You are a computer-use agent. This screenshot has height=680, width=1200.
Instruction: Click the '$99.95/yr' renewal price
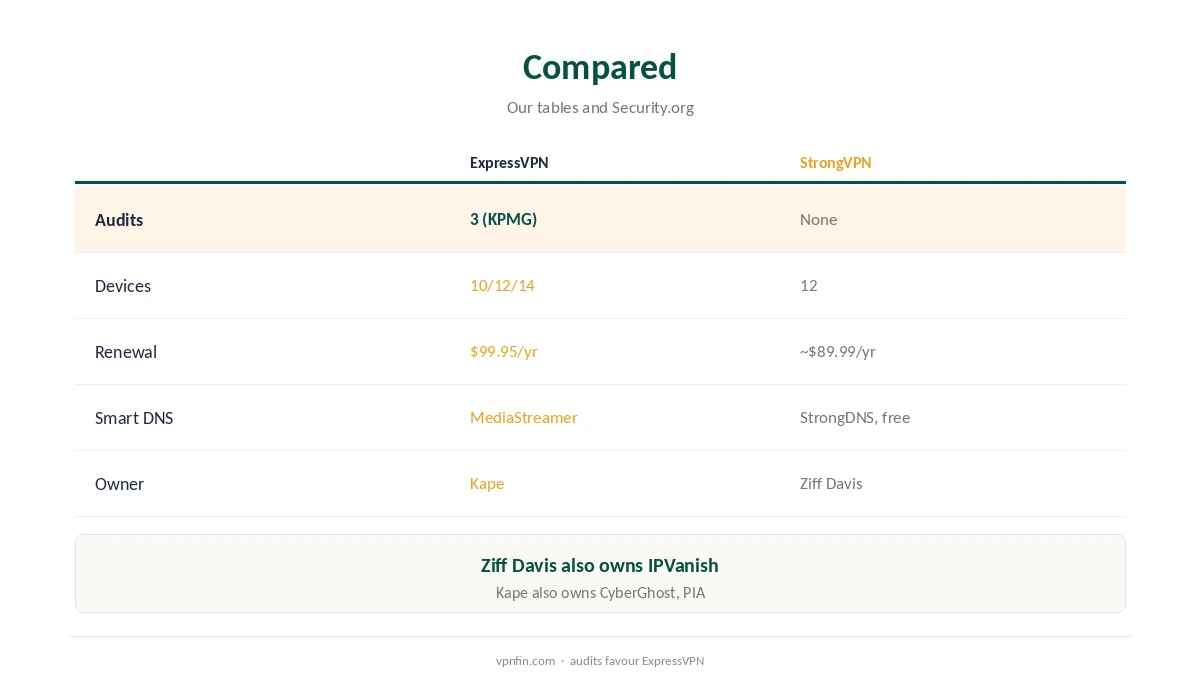pos(504,351)
